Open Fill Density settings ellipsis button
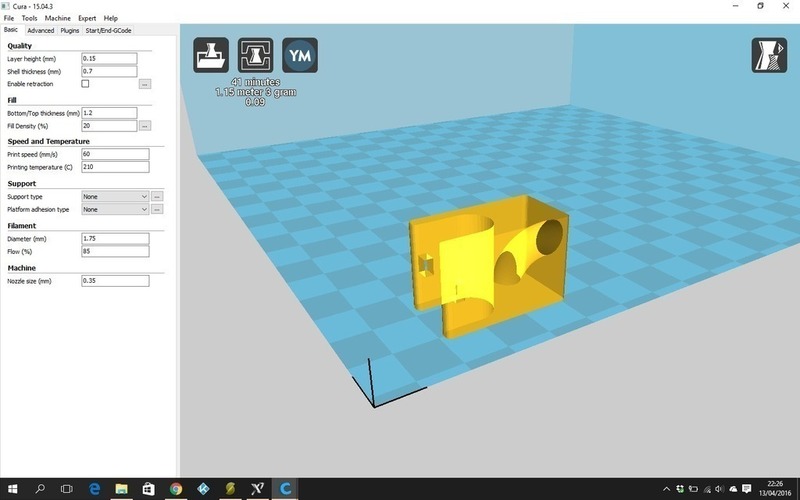 coord(145,126)
